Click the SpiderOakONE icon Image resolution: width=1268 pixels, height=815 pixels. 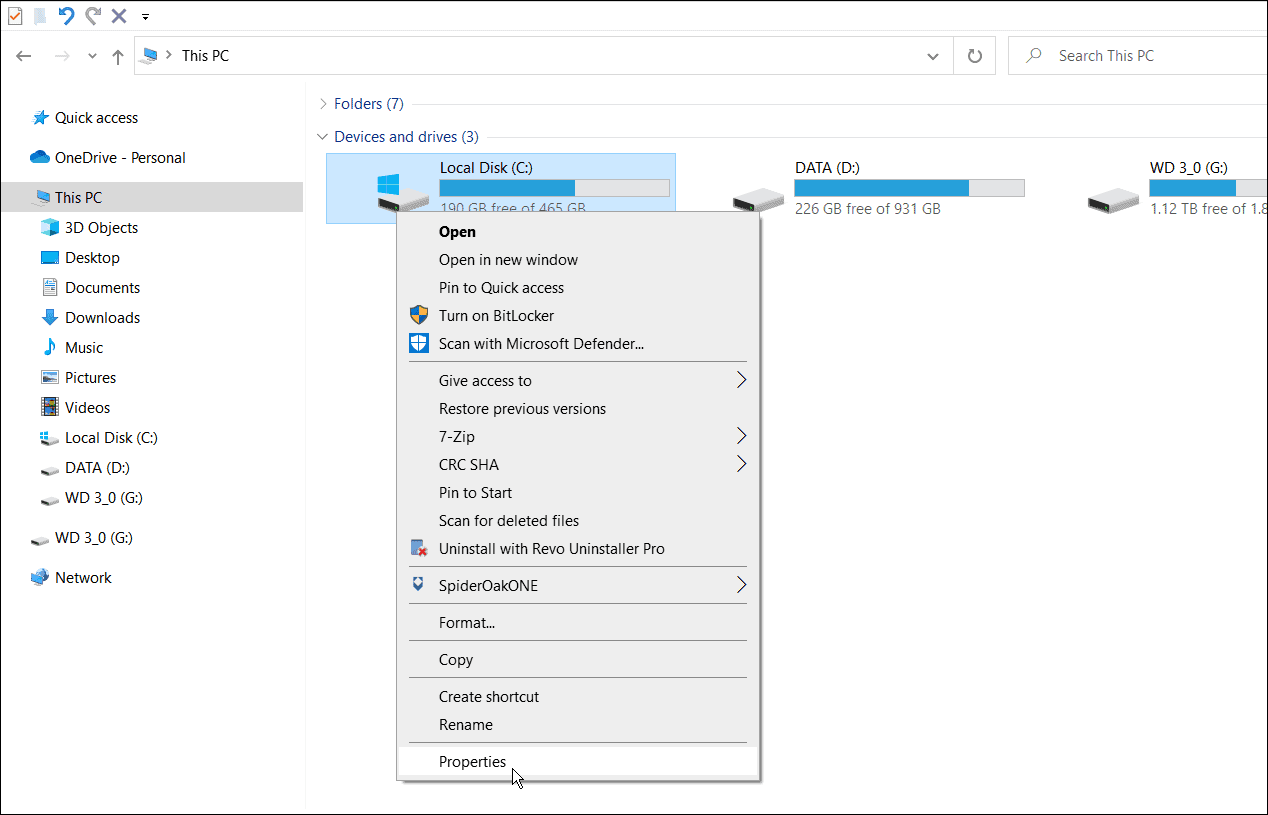(418, 585)
